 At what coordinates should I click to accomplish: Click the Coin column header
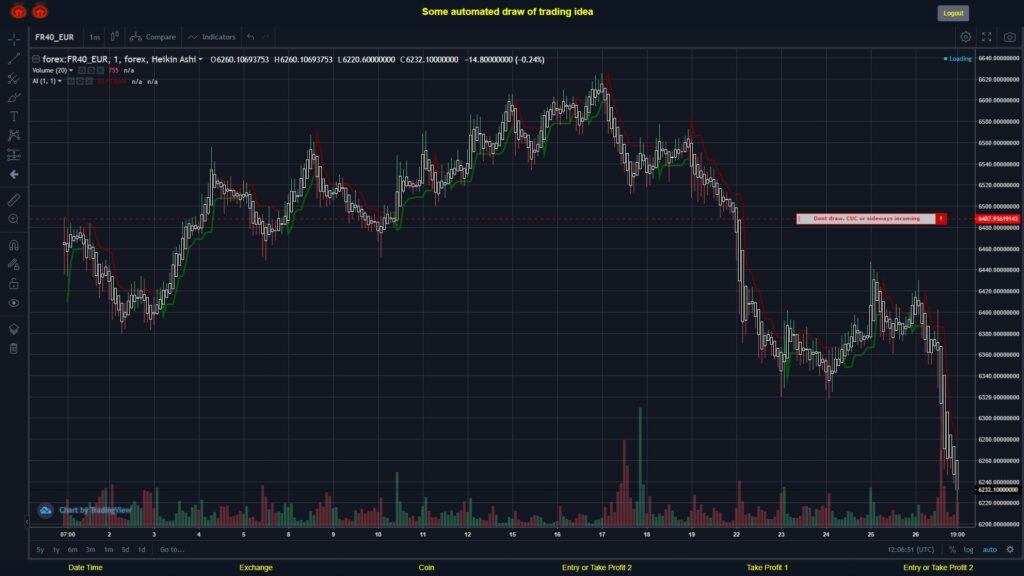click(426, 568)
